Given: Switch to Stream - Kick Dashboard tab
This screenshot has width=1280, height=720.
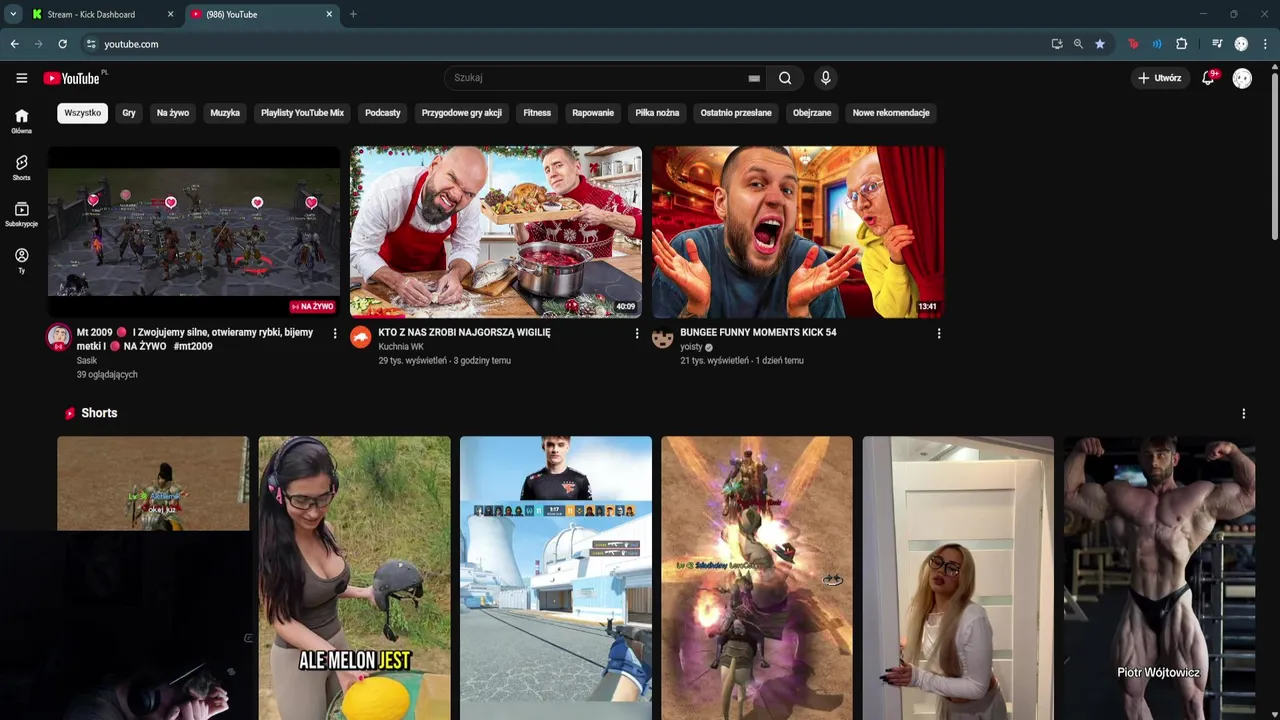Looking at the screenshot, I should 91,15.
